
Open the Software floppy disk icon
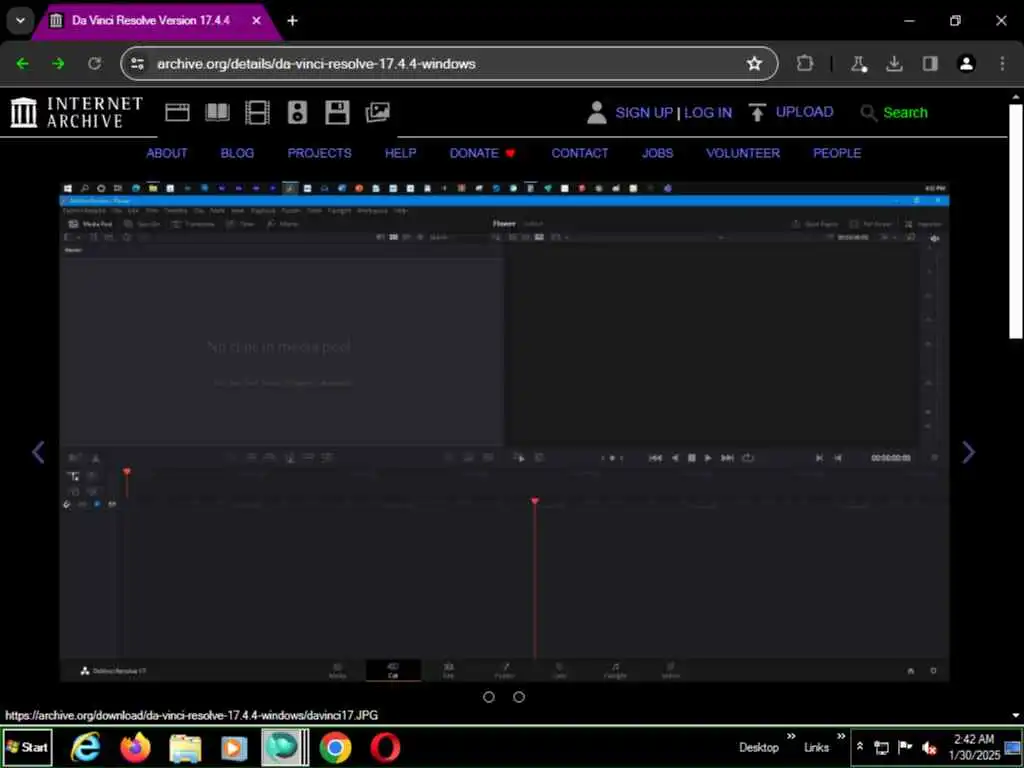[x=337, y=112]
